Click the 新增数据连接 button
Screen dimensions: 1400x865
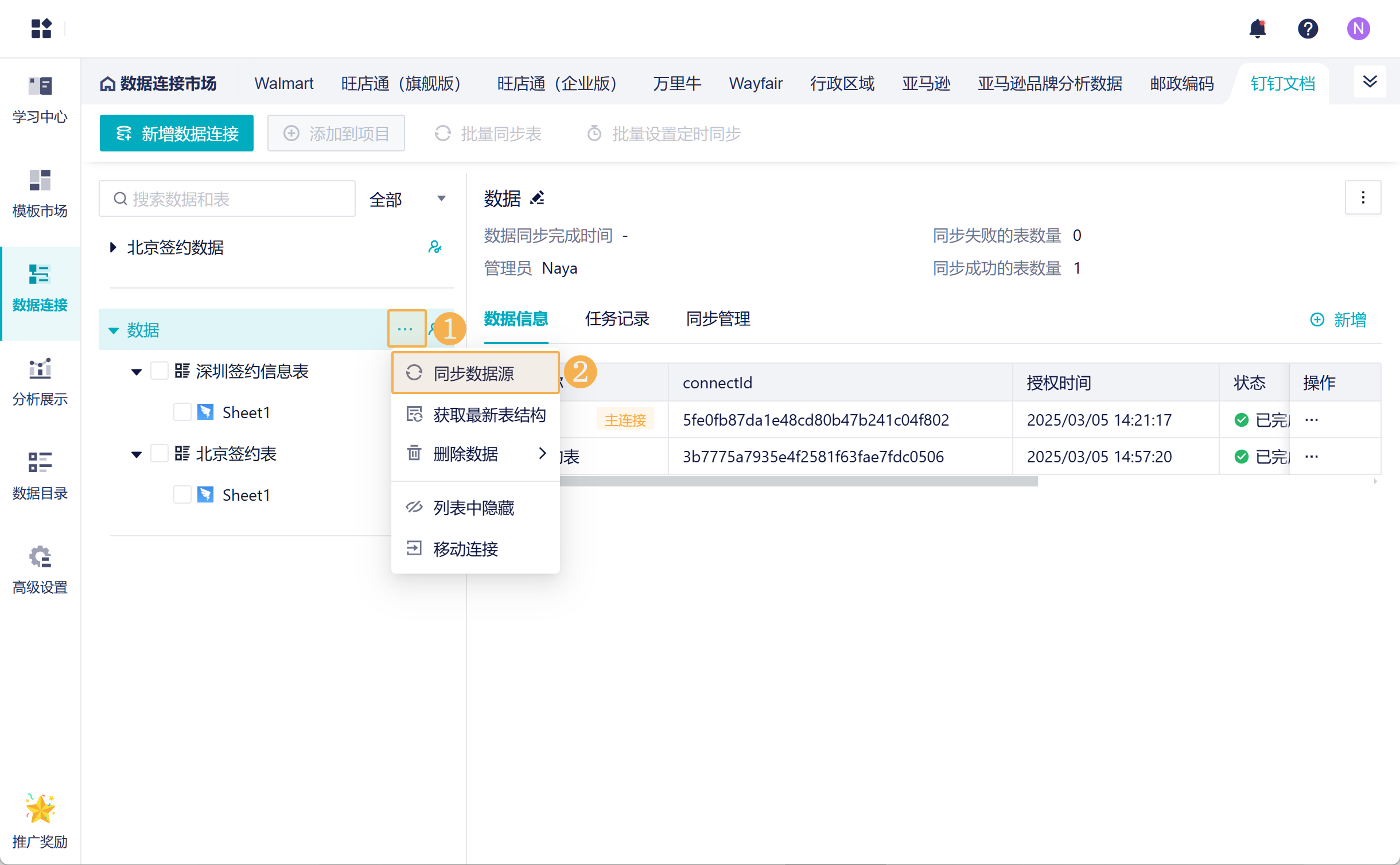[176, 134]
